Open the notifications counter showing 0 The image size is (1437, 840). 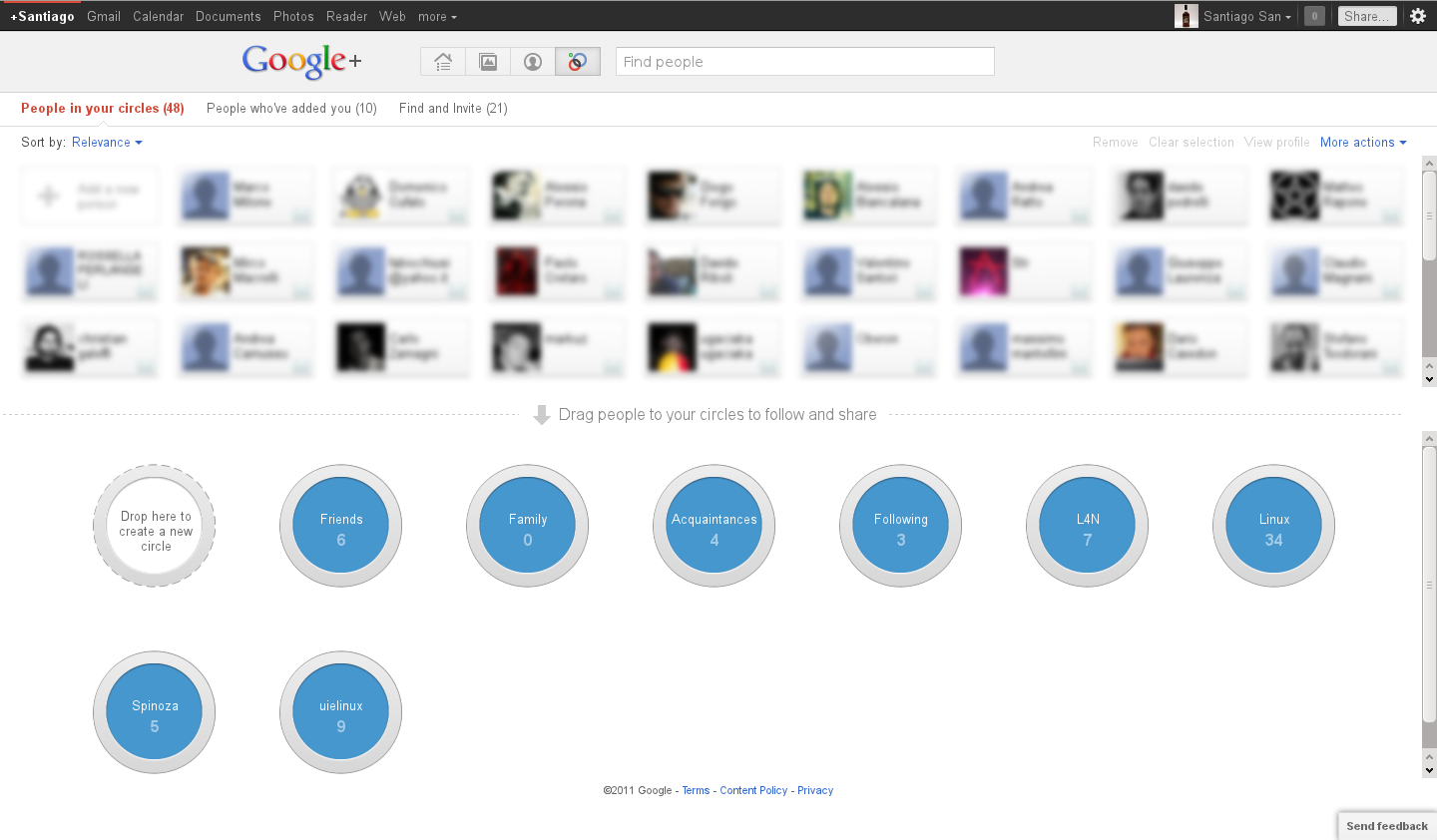coord(1314,16)
